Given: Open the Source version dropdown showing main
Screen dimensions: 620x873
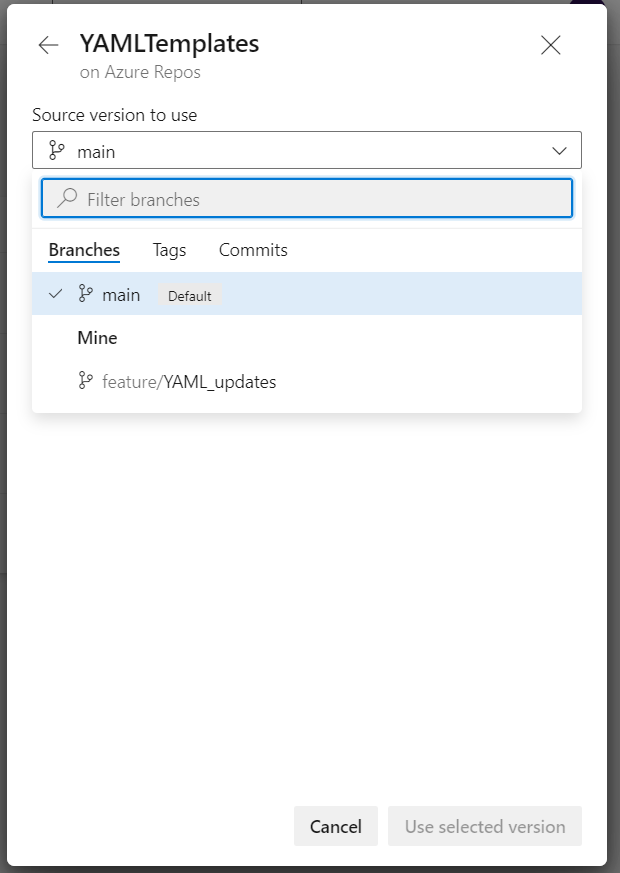Looking at the screenshot, I should coord(307,150).
